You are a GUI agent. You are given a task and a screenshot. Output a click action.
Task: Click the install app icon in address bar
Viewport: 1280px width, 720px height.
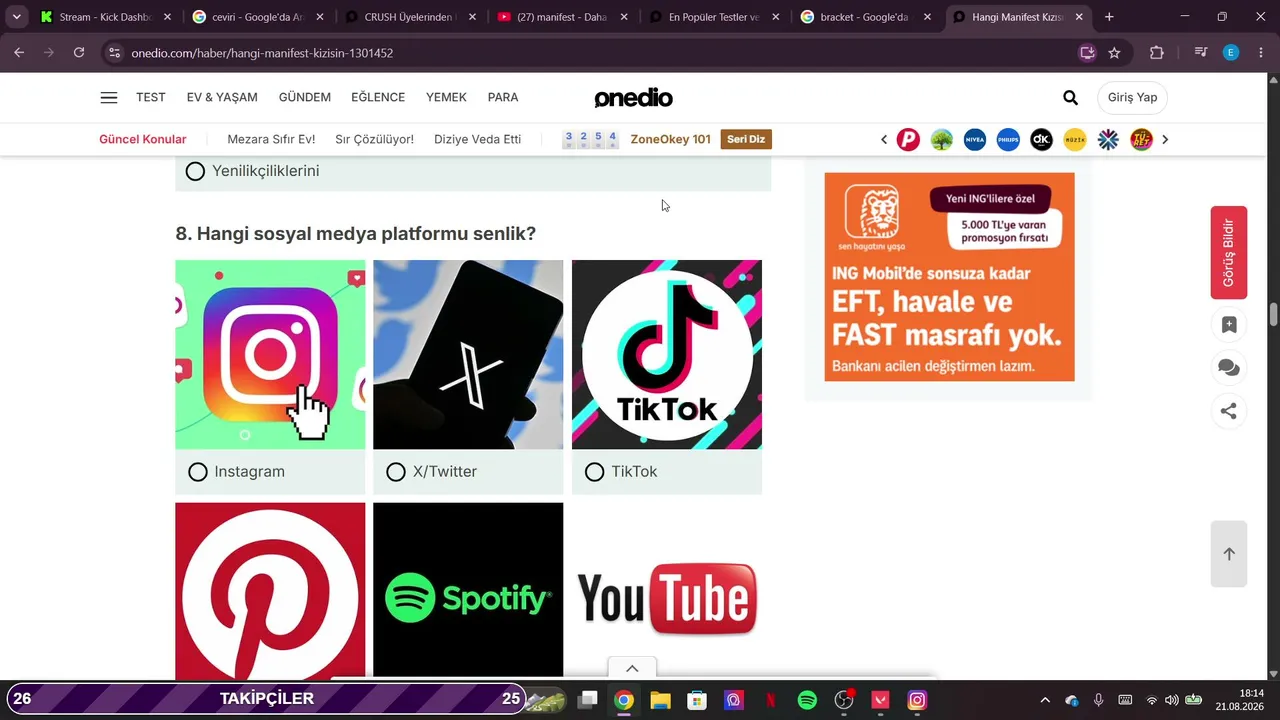click(1087, 53)
